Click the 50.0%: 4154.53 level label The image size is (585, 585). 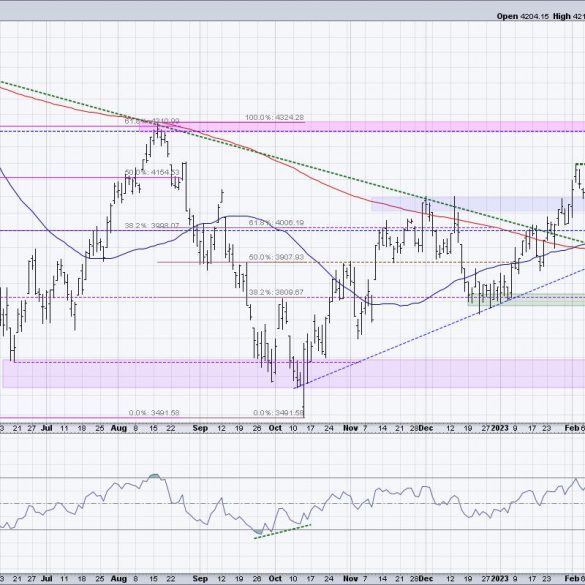click(152, 172)
